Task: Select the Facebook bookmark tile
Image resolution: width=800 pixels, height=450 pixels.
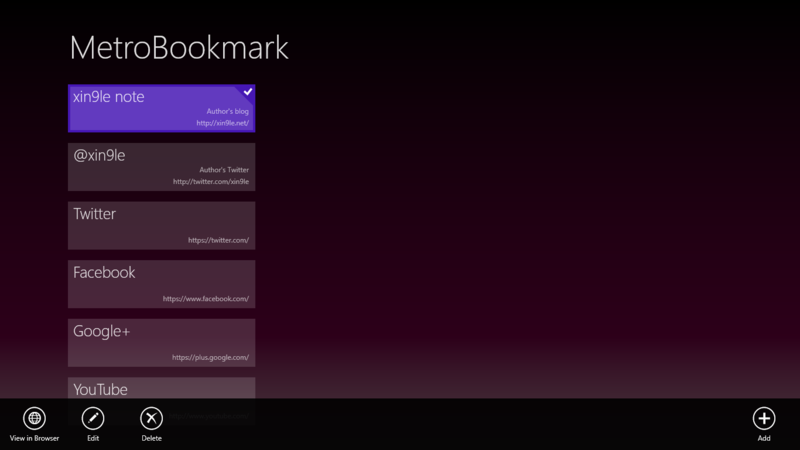Action: tap(162, 284)
